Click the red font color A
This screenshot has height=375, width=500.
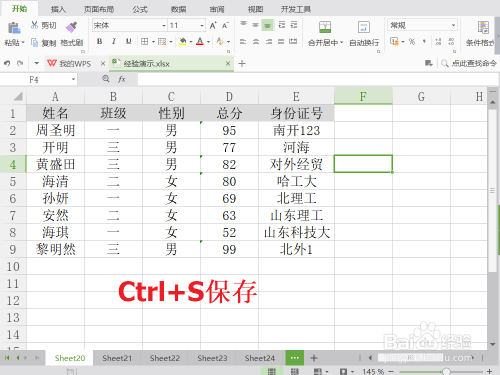[200, 42]
